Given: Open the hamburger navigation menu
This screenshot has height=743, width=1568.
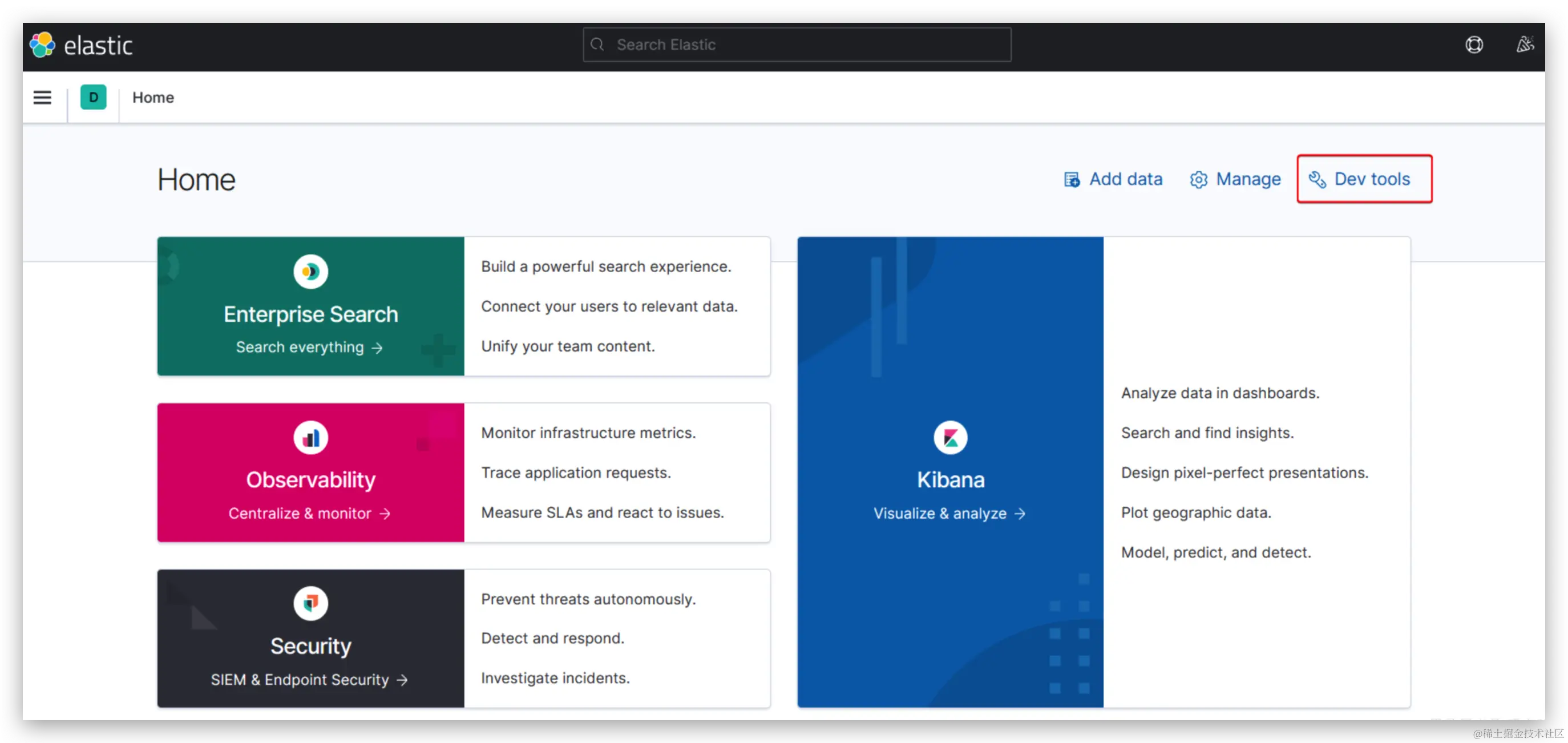Looking at the screenshot, I should pyautogui.click(x=42, y=98).
